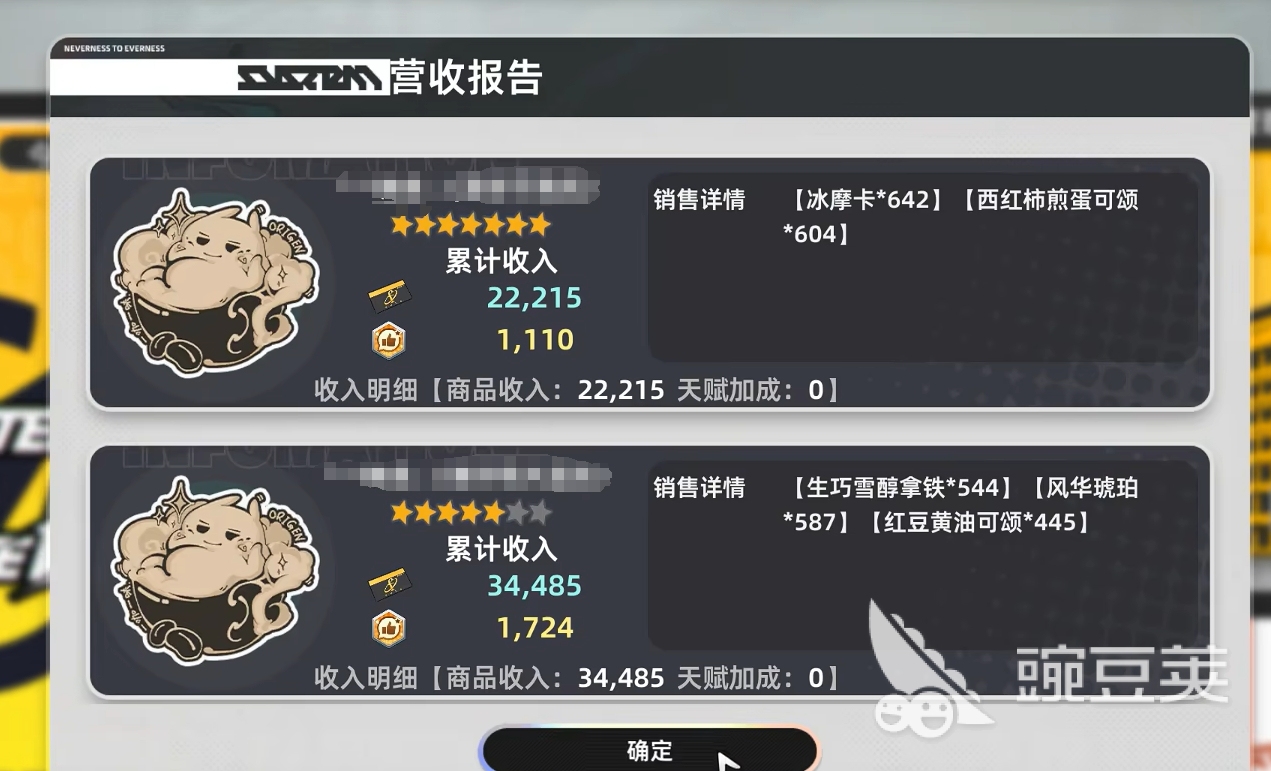The height and width of the screenshot is (771, 1271).
Task: Click the five-star rating of second shop
Action: pos(470,513)
